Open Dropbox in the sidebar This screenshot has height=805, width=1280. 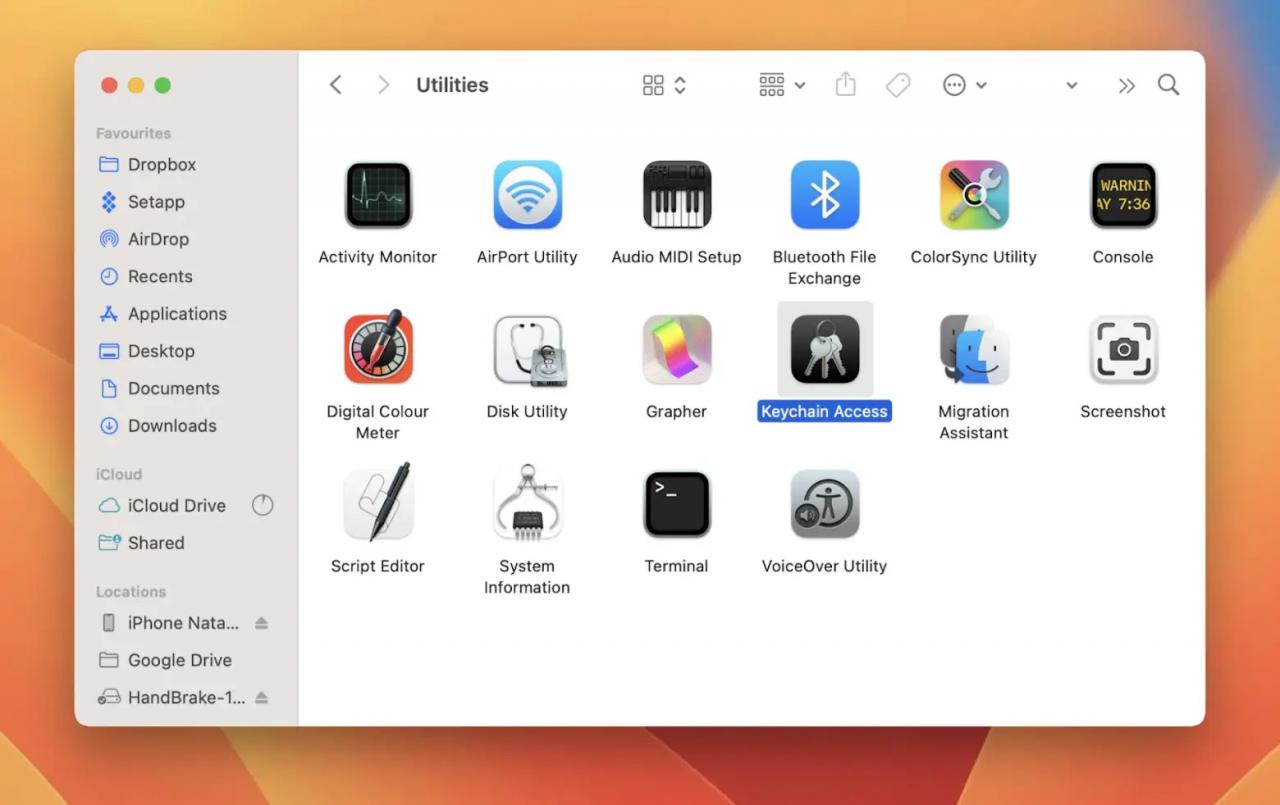click(162, 164)
